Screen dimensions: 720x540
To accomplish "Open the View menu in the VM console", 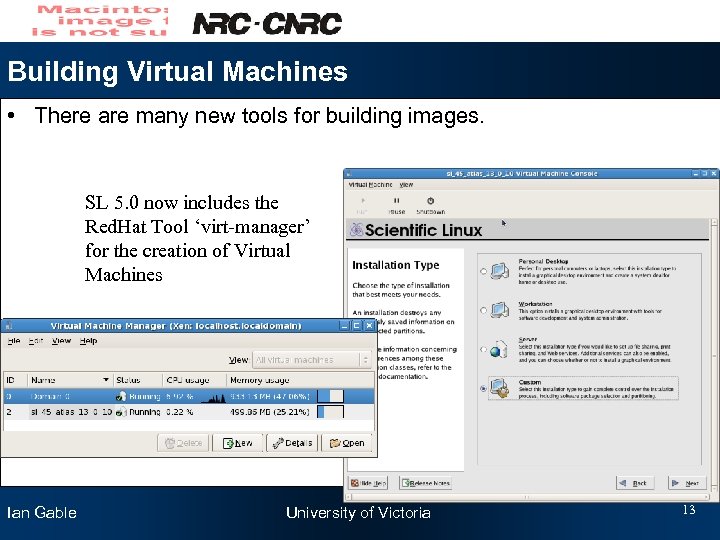I will click(x=406, y=185).
